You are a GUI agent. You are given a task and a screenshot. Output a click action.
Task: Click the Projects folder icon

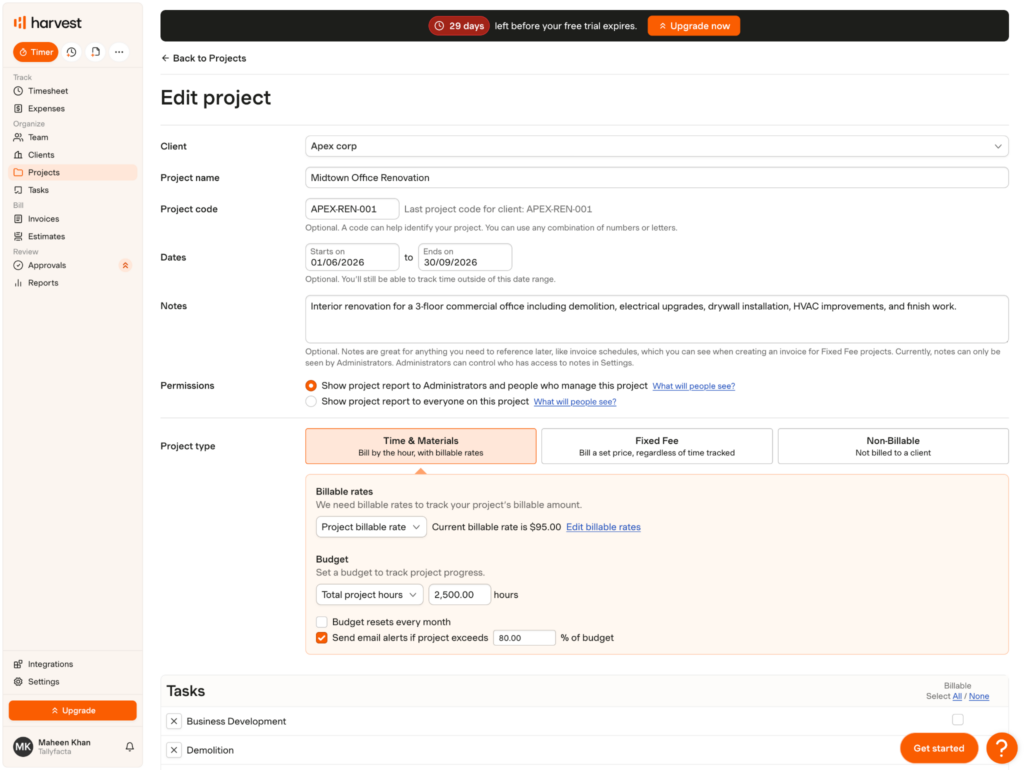point(18,172)
